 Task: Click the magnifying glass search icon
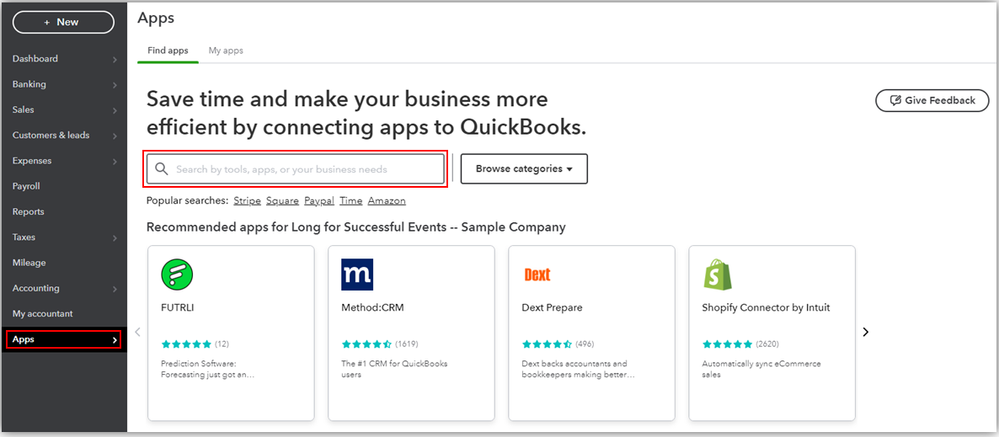tap(161, 169)
